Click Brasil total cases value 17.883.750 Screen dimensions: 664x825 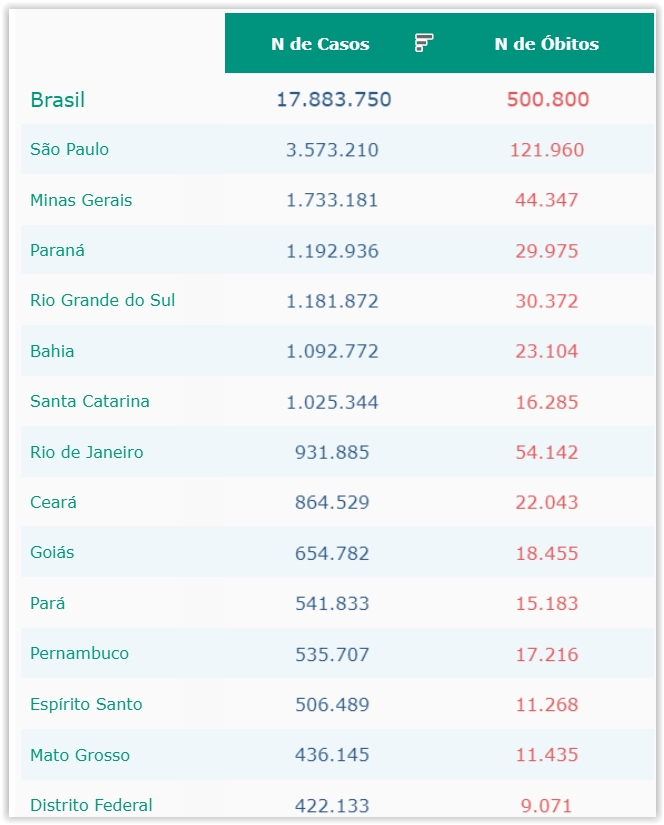click(x=334, y=100)
